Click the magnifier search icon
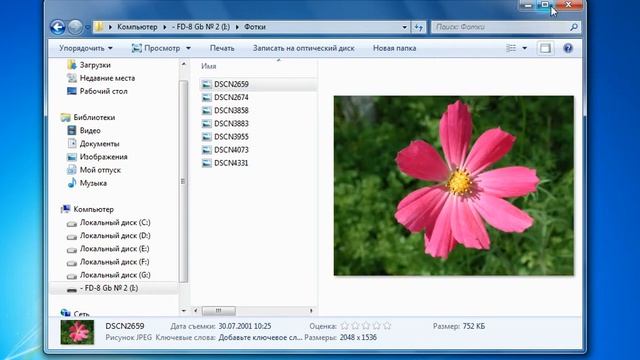This screenshot has width=640, height=360. click(x=573, y=27)
